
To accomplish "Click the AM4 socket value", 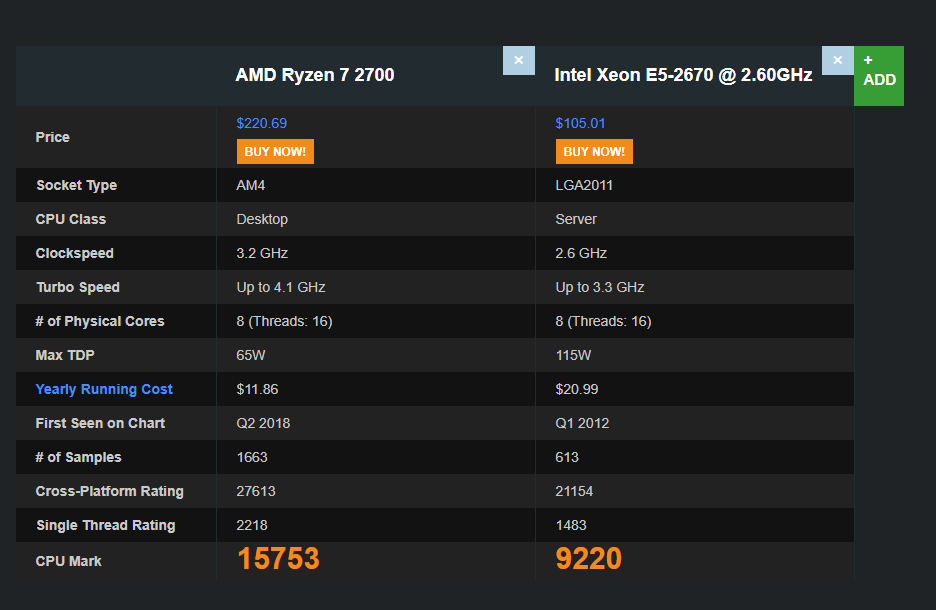I will (251, 186).
